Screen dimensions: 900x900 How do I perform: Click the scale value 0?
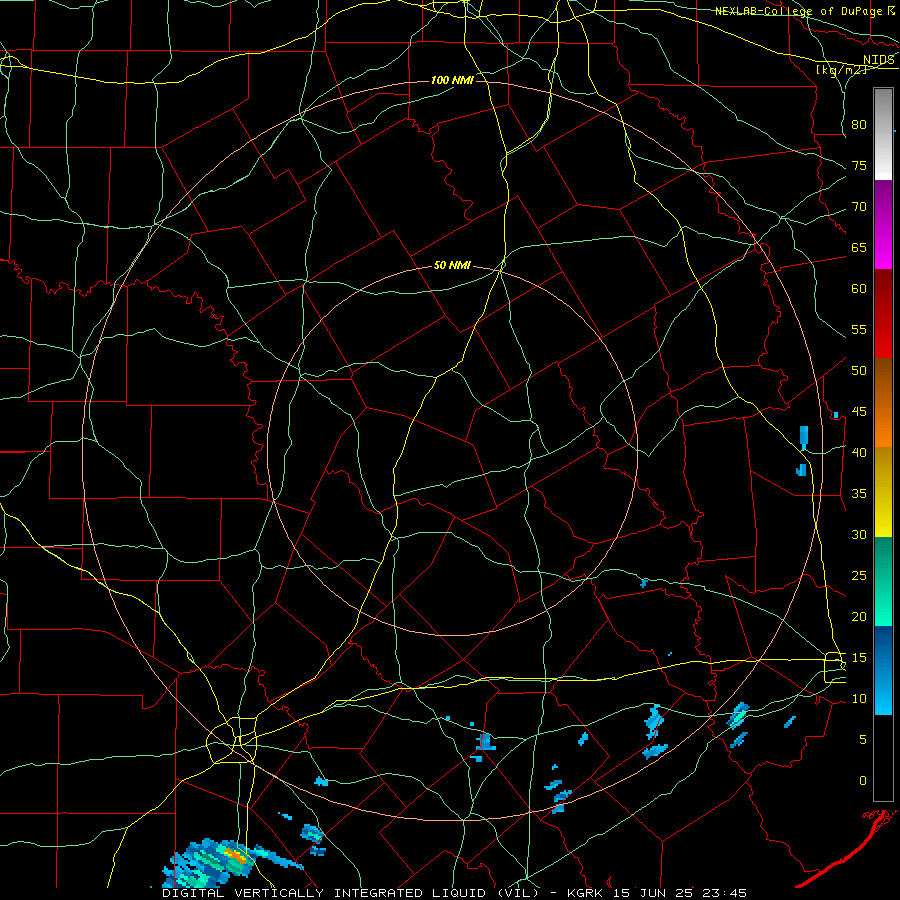[x=863, y=781]
